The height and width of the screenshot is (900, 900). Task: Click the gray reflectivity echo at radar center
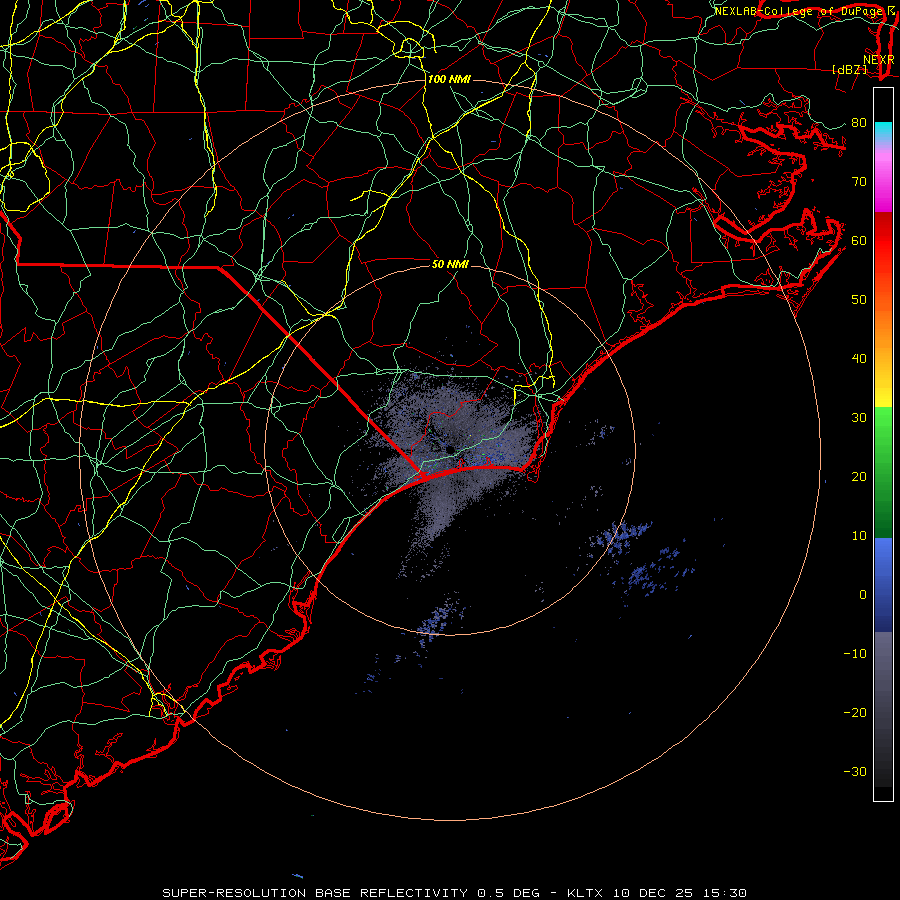[x=451, y=453]
